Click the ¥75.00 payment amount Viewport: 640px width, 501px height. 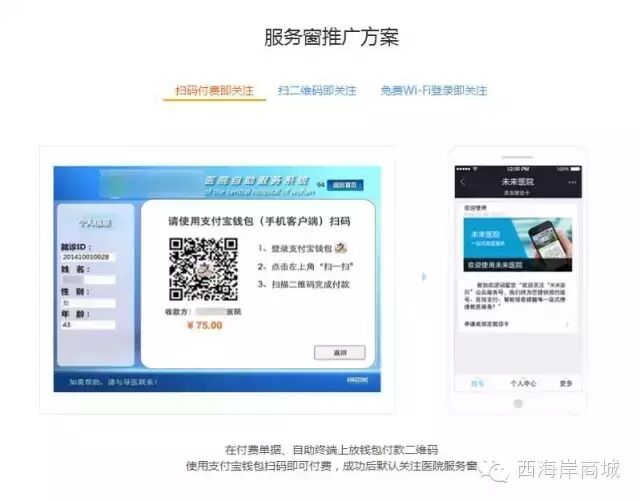[205, 325]
